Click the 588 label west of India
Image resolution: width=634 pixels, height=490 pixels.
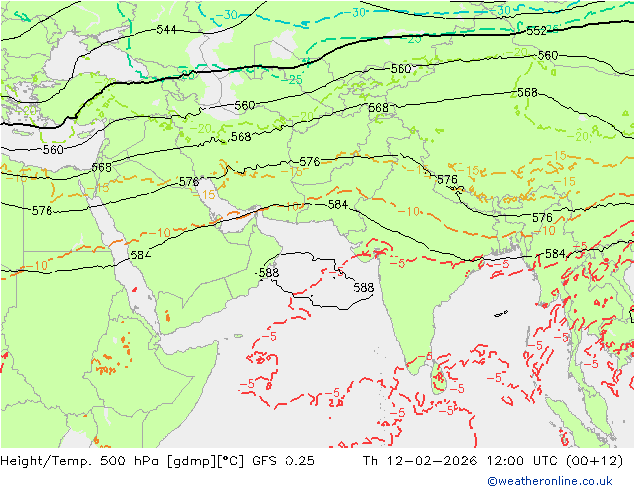(x=363, y=287)
